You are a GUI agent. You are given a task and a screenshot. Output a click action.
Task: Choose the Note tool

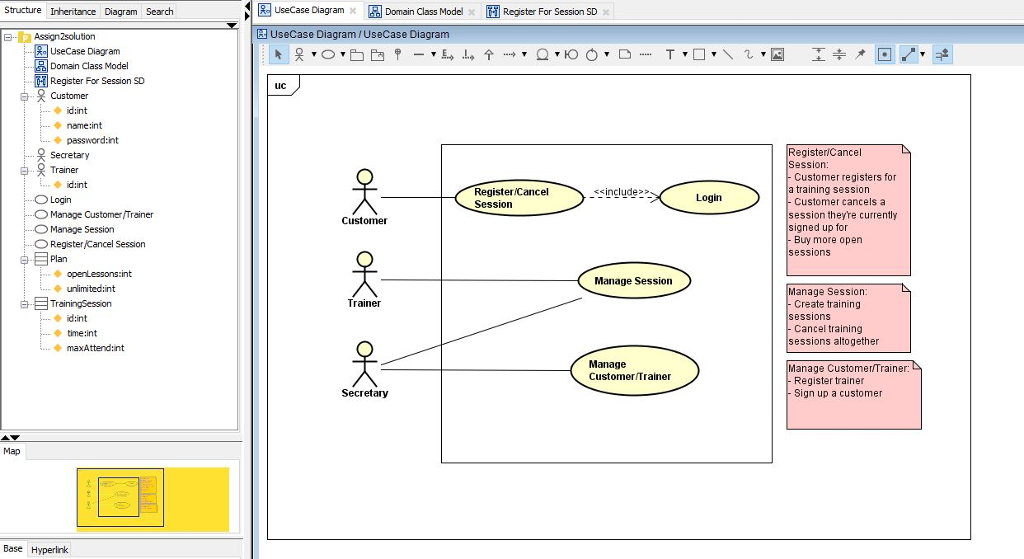pos(625,55)
